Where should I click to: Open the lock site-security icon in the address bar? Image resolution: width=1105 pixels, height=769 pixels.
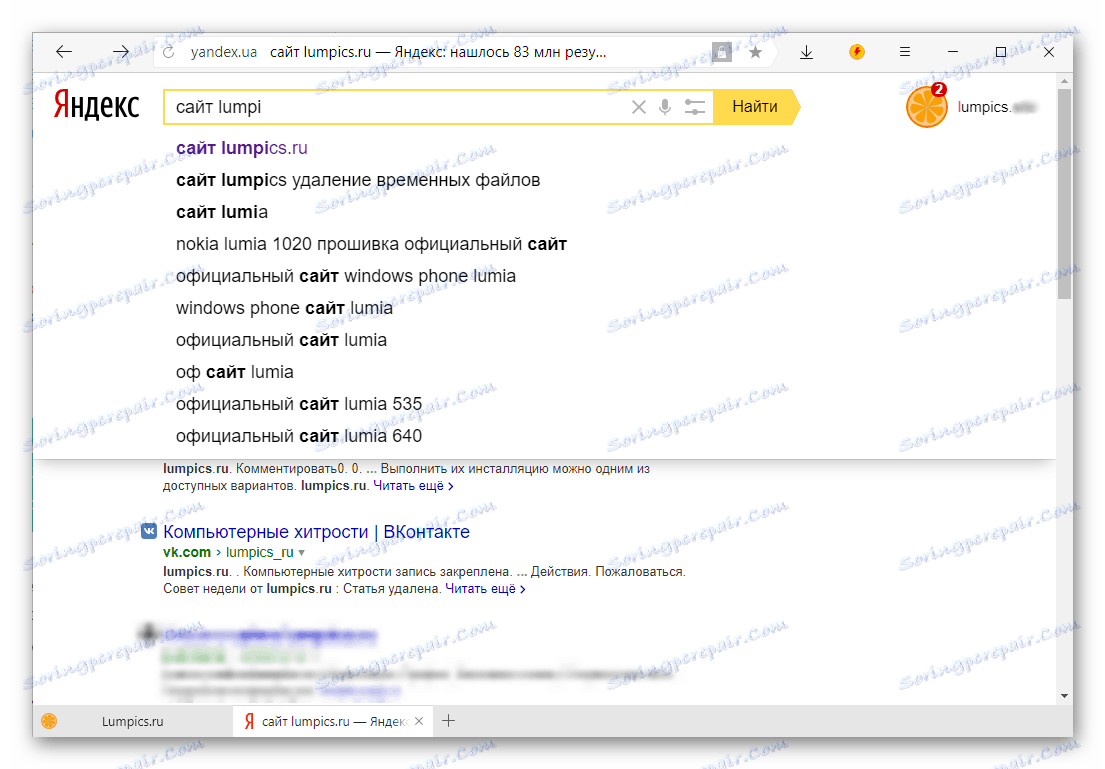click(722, 51)
